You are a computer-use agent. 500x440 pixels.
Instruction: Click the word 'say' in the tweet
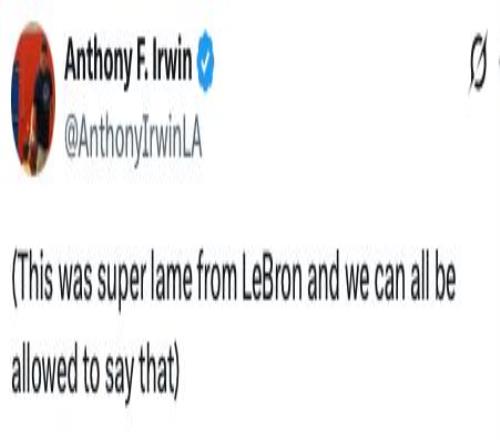click(119, 375)
